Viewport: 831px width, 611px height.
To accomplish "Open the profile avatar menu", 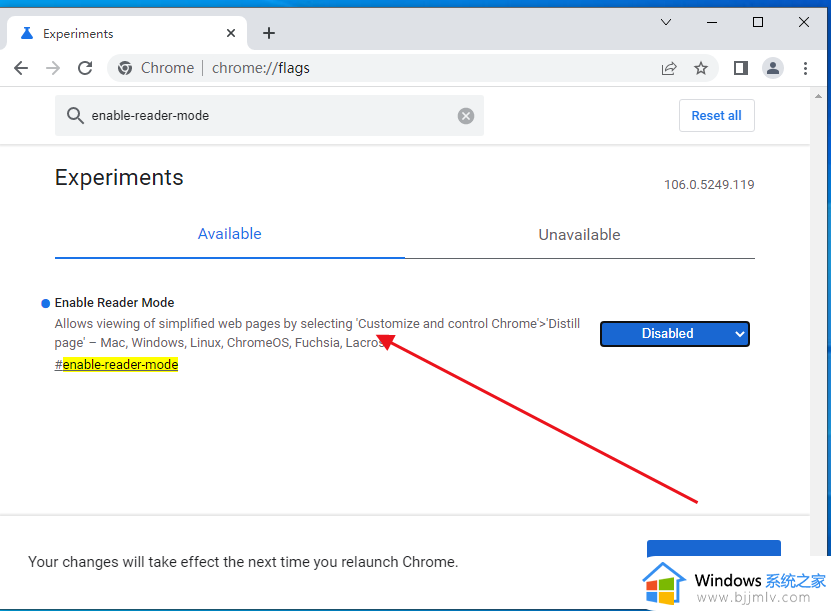I will (773, 68).
